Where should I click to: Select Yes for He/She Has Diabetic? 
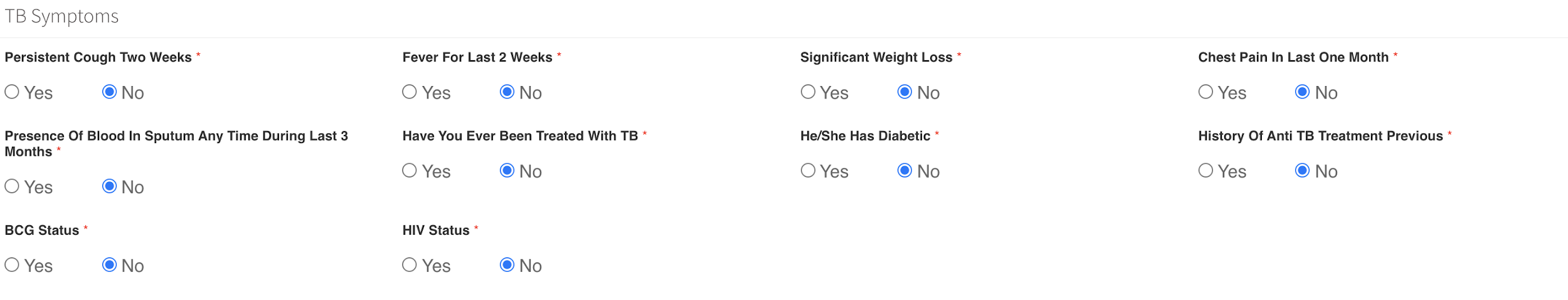(x=808, y=171)
